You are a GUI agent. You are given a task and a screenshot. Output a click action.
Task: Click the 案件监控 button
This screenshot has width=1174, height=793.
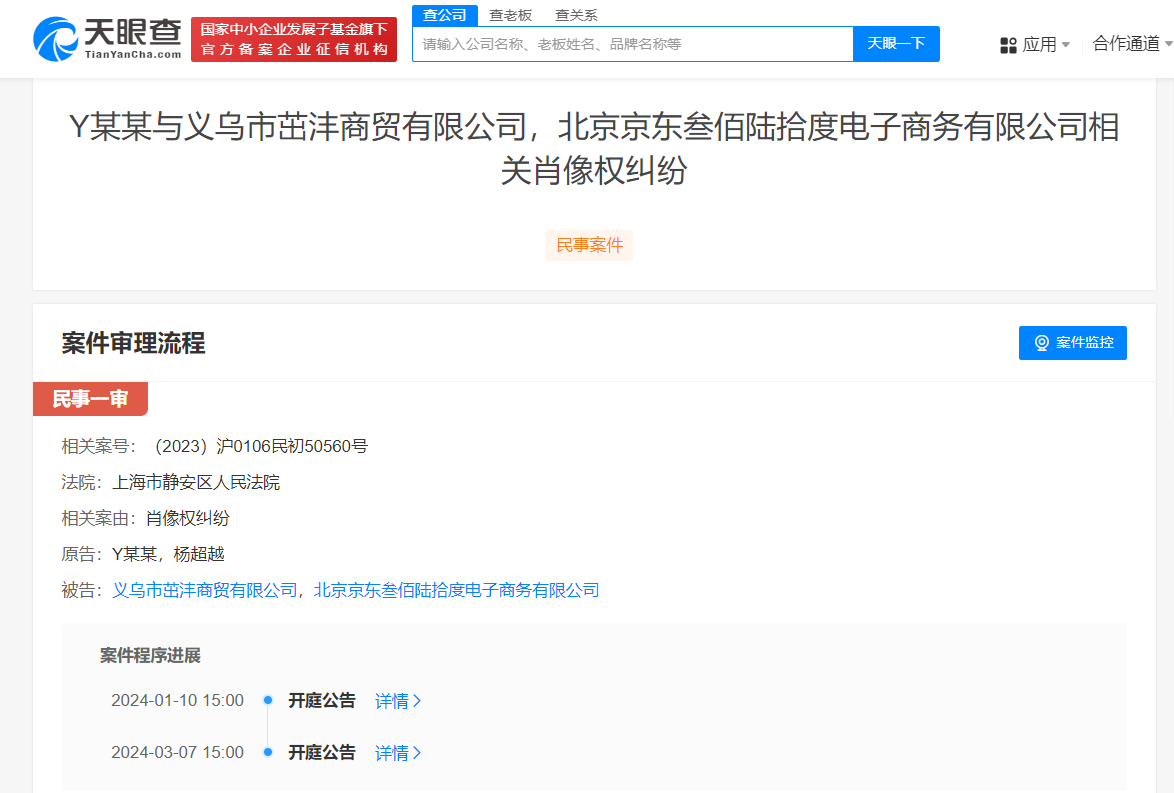(x=1072, y=343)
